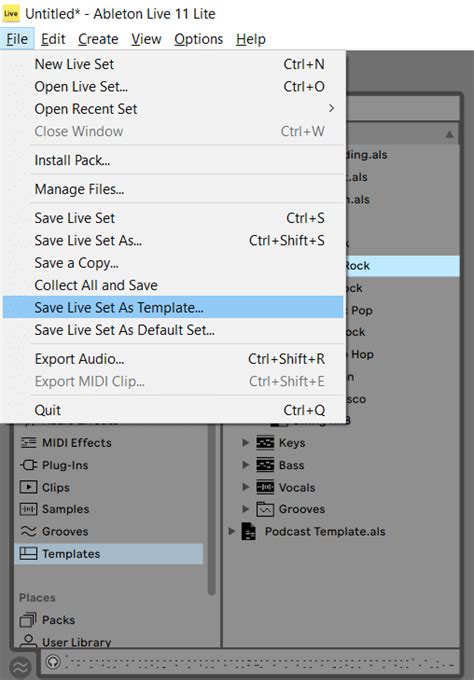474x680 pixels.
Task: Choose Open Live Set...
Action: (x=173, y=87)
